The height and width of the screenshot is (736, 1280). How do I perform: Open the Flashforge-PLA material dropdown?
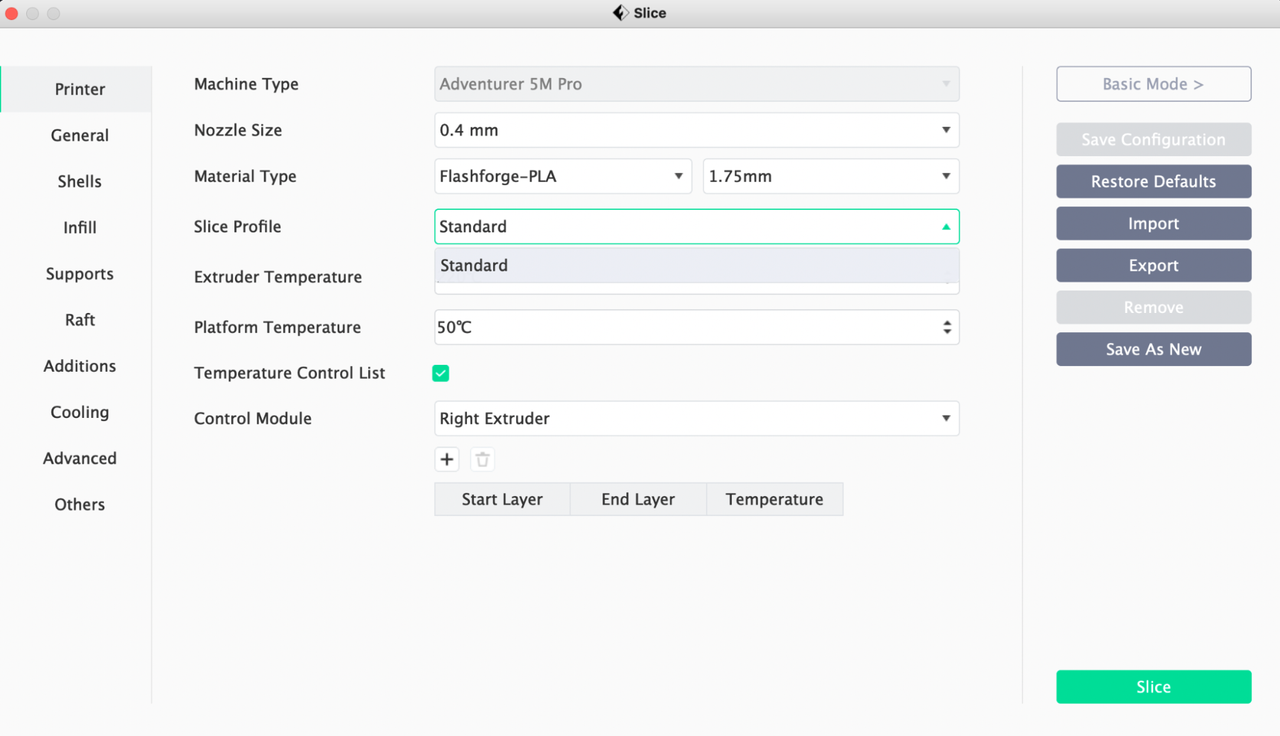(563, 176)
